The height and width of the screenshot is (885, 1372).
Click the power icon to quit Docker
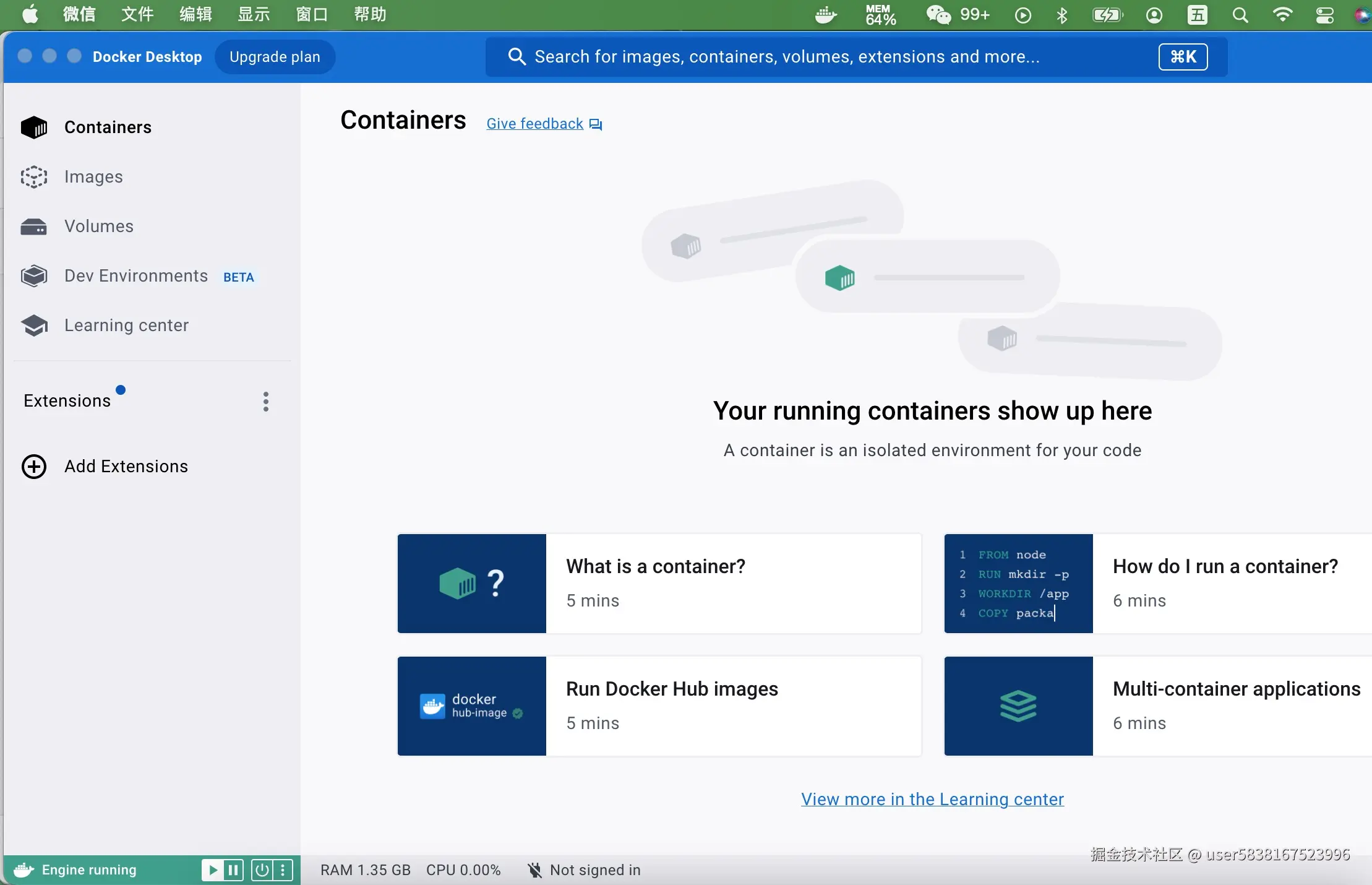[x=262, y=870]
